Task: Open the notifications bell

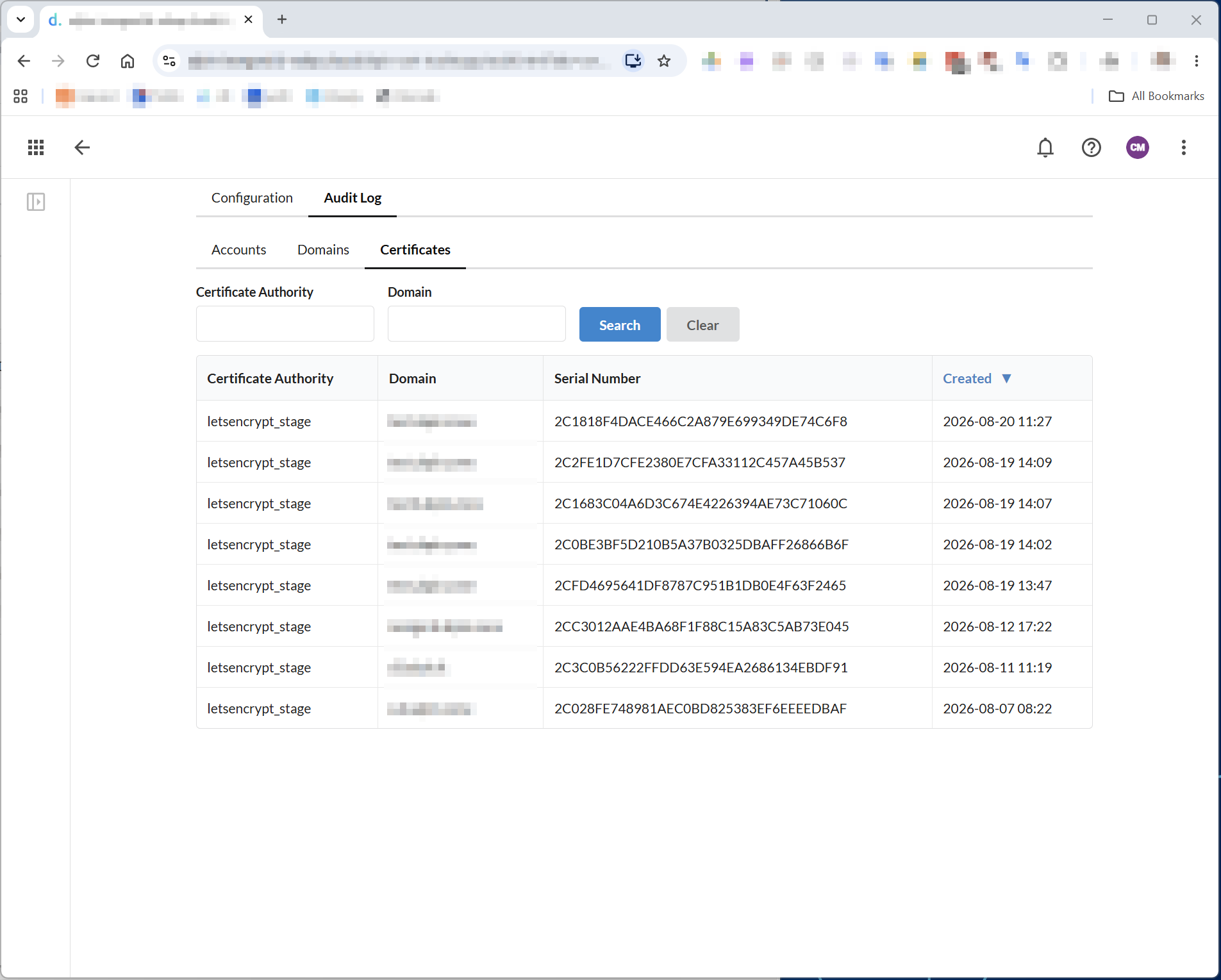Action: [x=1045, y=148]
